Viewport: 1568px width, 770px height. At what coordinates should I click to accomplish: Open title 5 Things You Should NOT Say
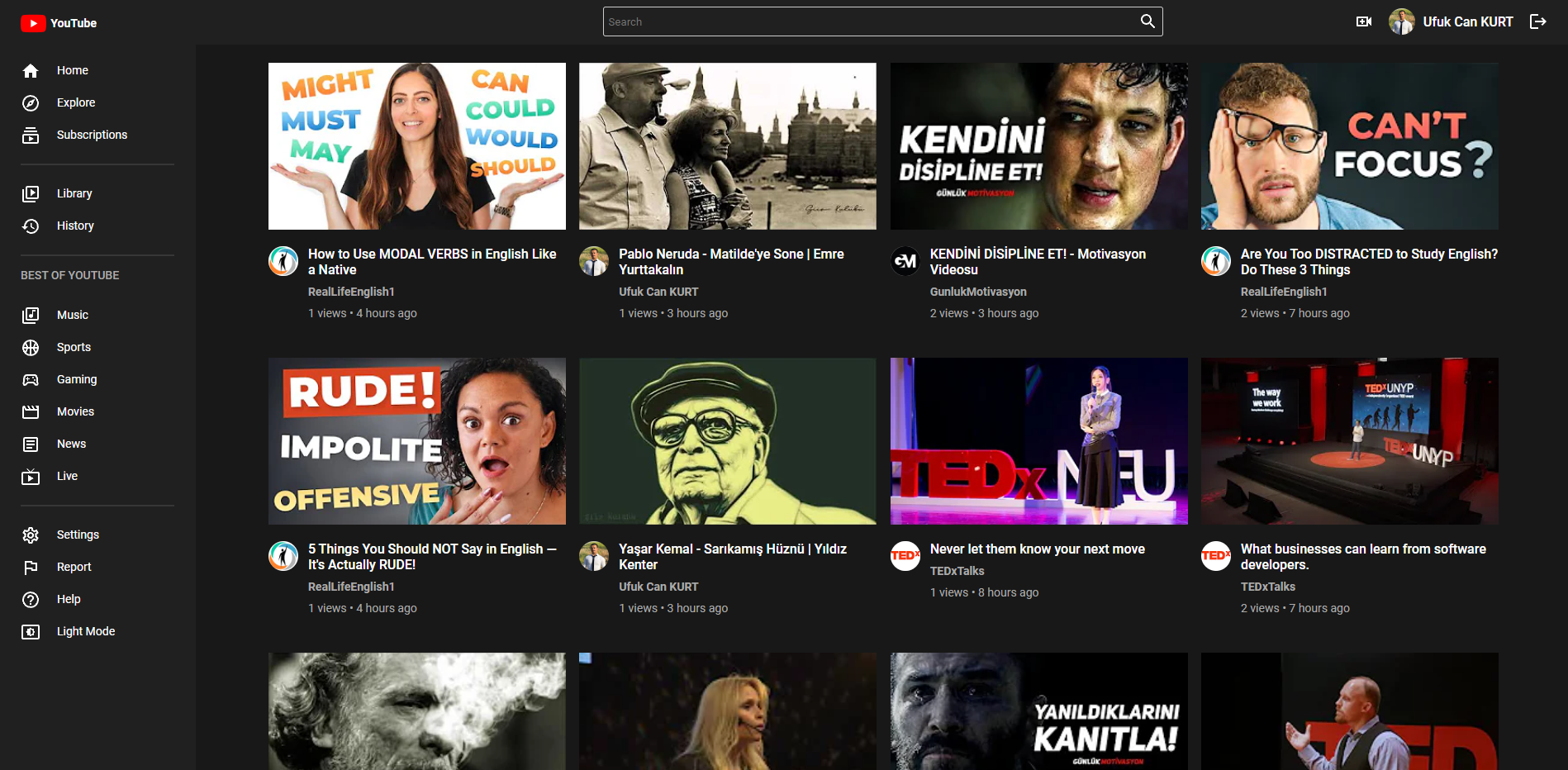[x=432, y=557]
